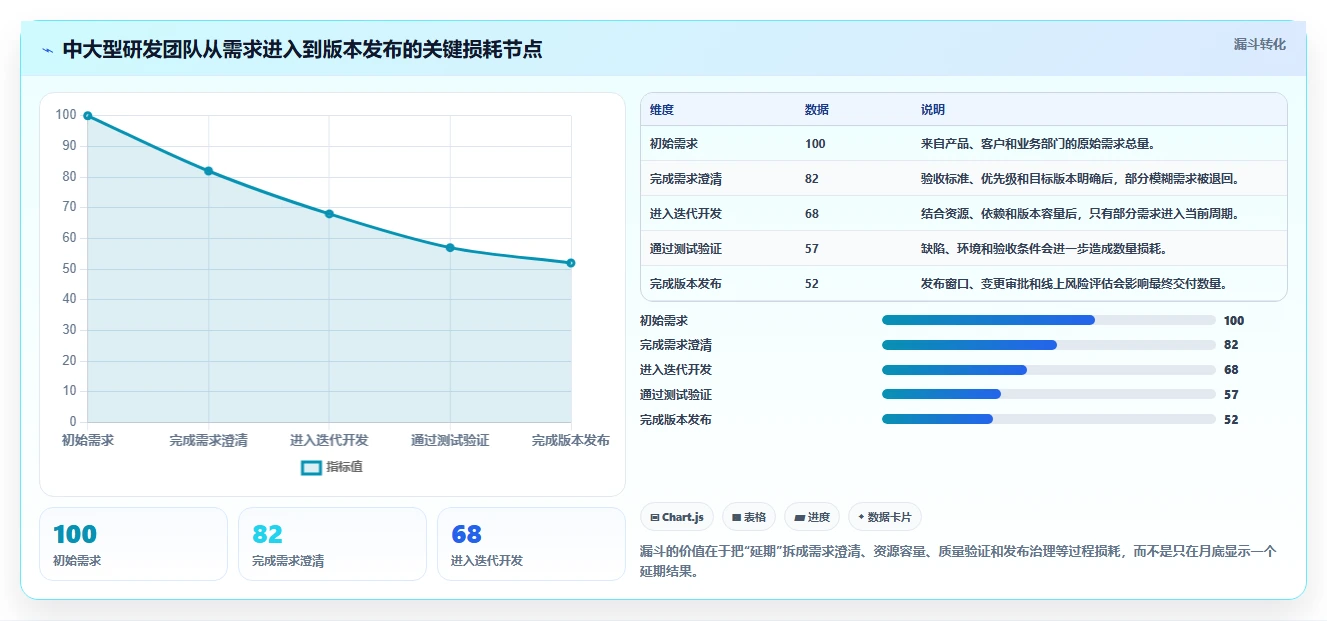Click the 完成需求澄清 data point at 82
Viewport: 1327px width, 621px height.
click(x=209, y=171)
